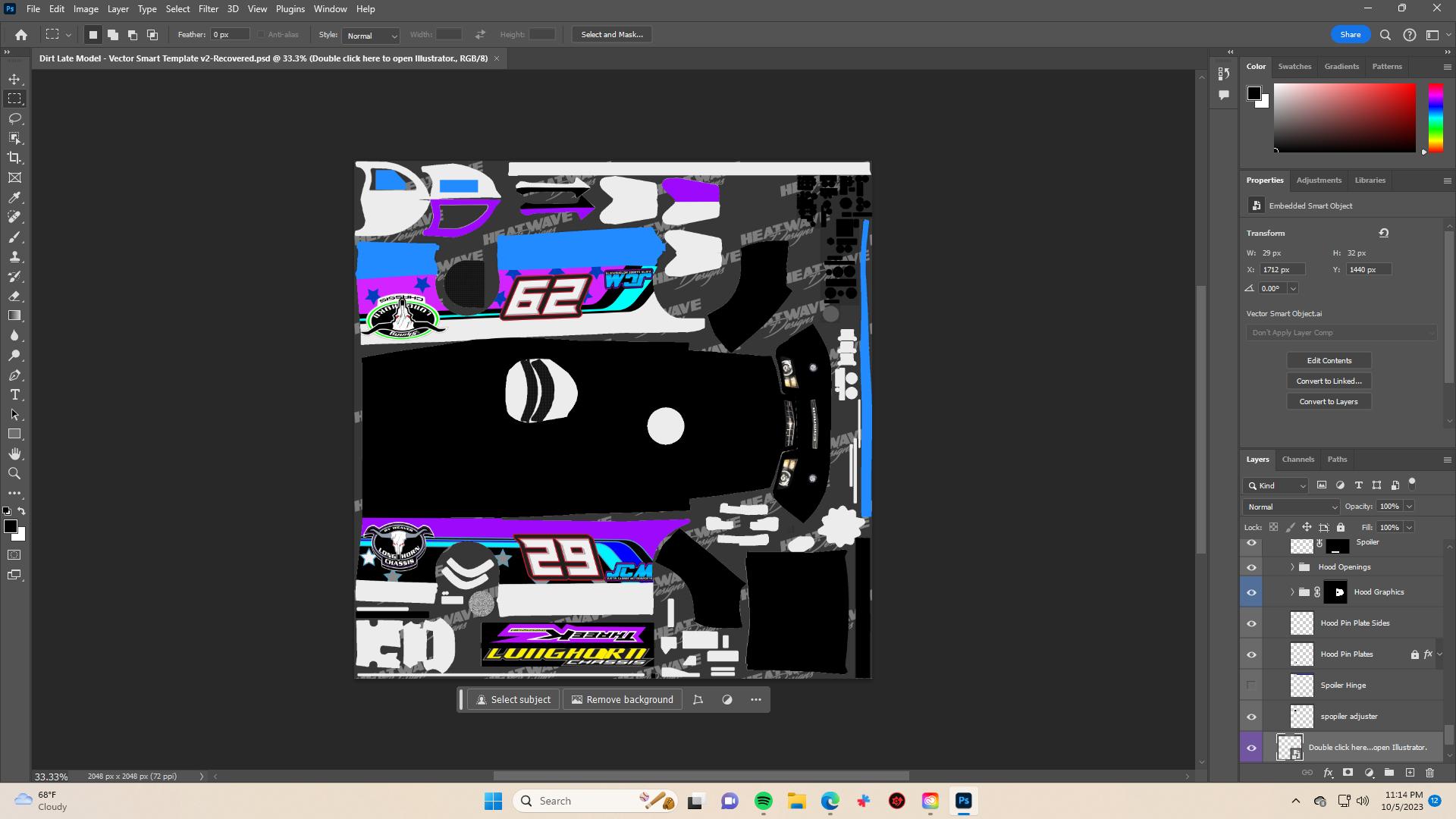Create a new group folder icon

[x=1389, y=773]
